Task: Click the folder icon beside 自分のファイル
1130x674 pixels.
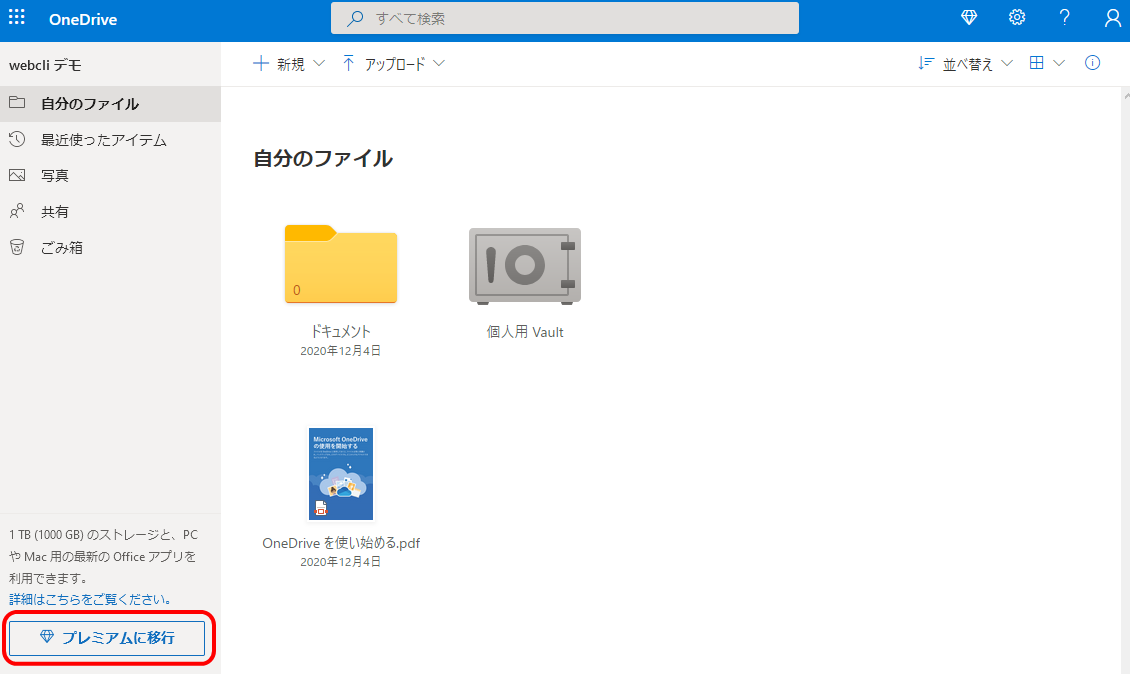Action: click(x=17, y=102)
